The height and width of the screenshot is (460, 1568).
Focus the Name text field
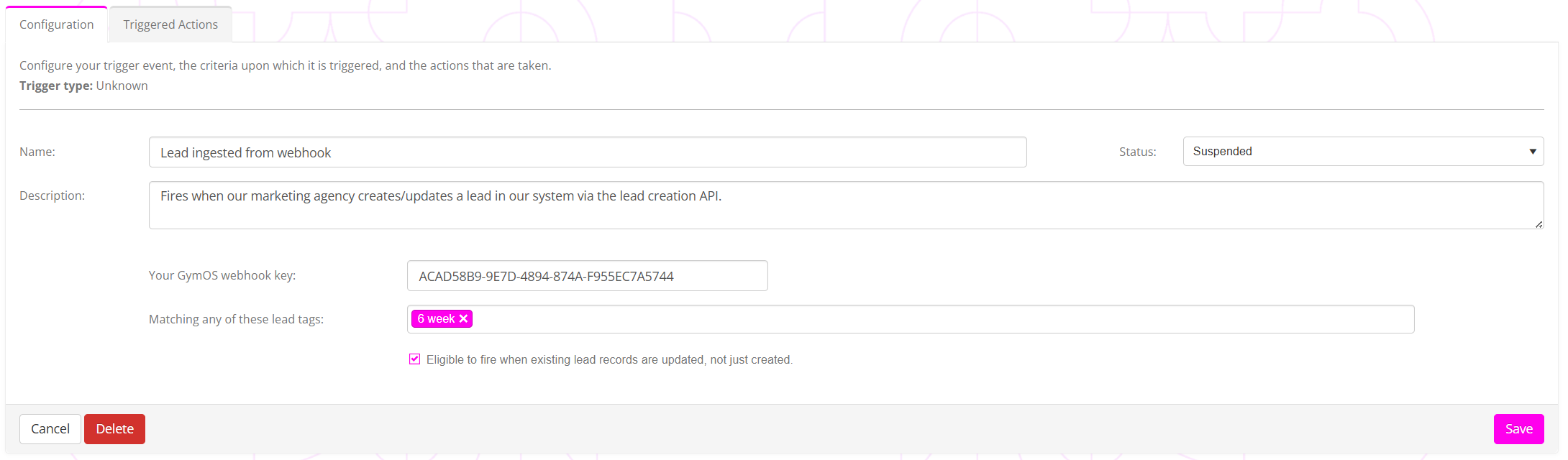pos(587,152)
